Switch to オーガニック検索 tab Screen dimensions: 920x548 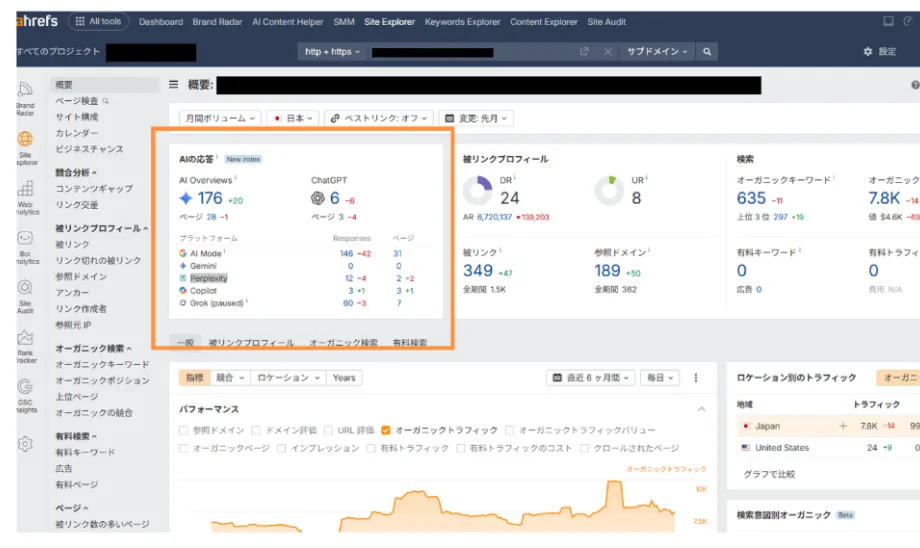point(344,343)
